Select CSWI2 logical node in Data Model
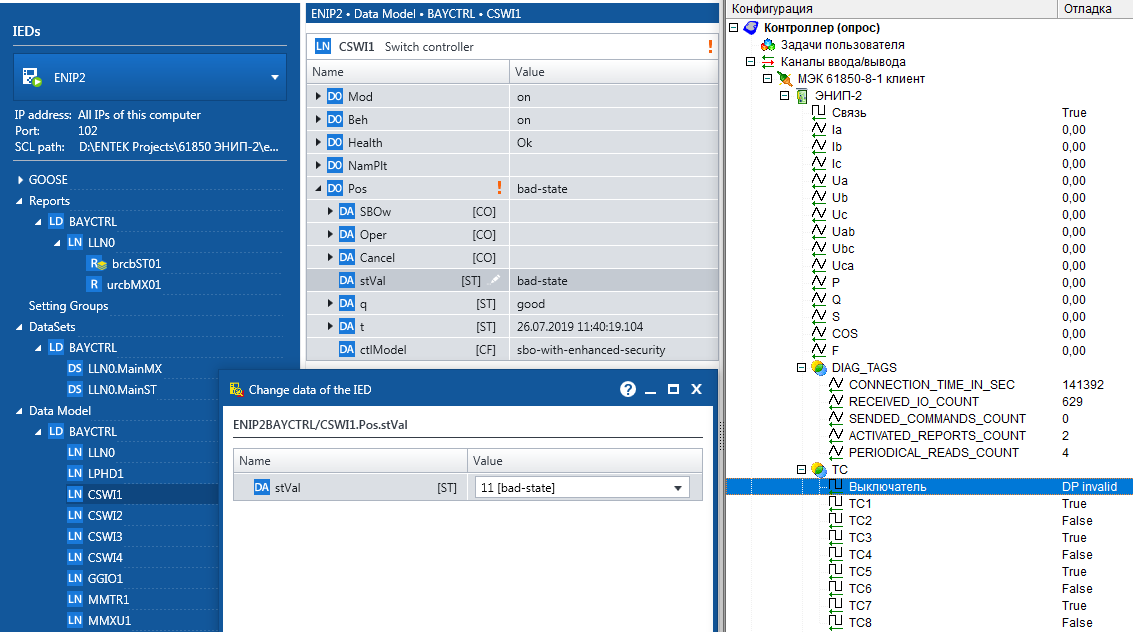 pos(105,516)
